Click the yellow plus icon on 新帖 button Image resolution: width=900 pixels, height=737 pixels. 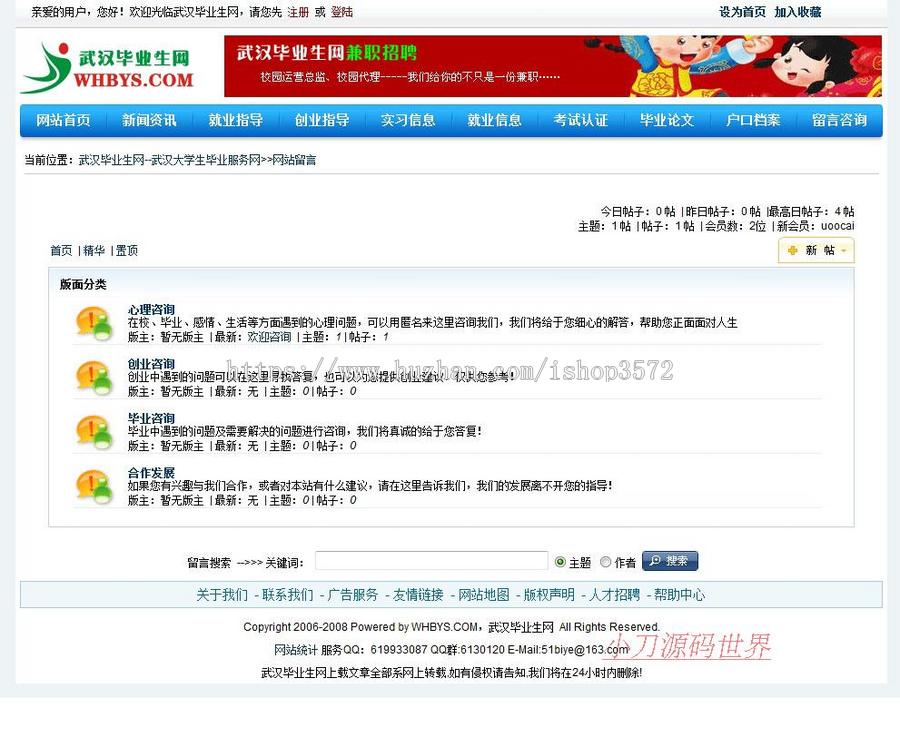(793, 251)
